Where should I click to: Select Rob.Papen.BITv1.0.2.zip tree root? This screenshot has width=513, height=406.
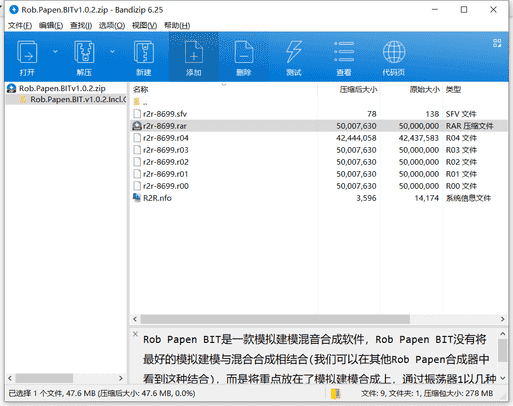pyautogui.click(x=62, y=88)
